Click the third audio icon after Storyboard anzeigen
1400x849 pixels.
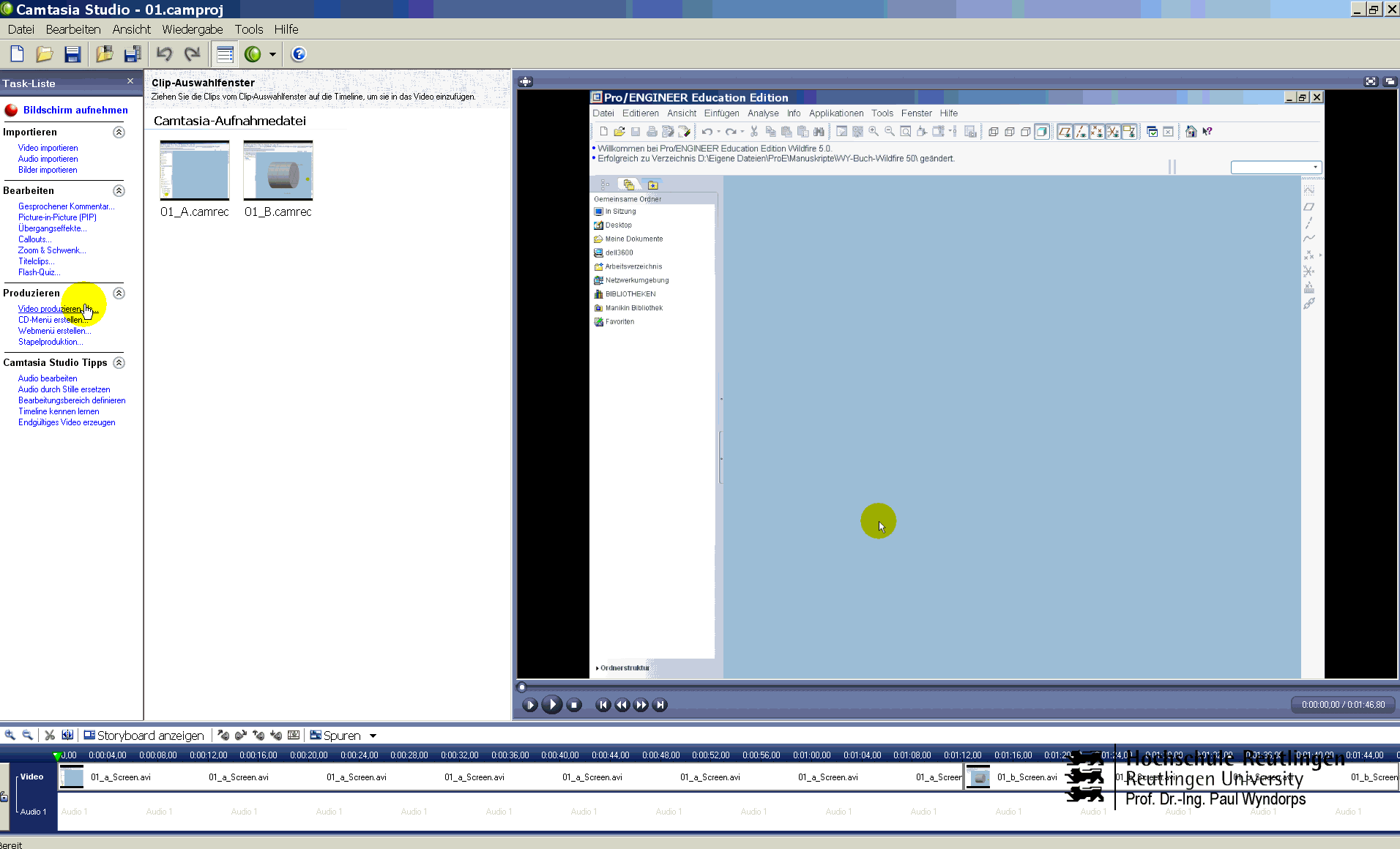(258, 735)
